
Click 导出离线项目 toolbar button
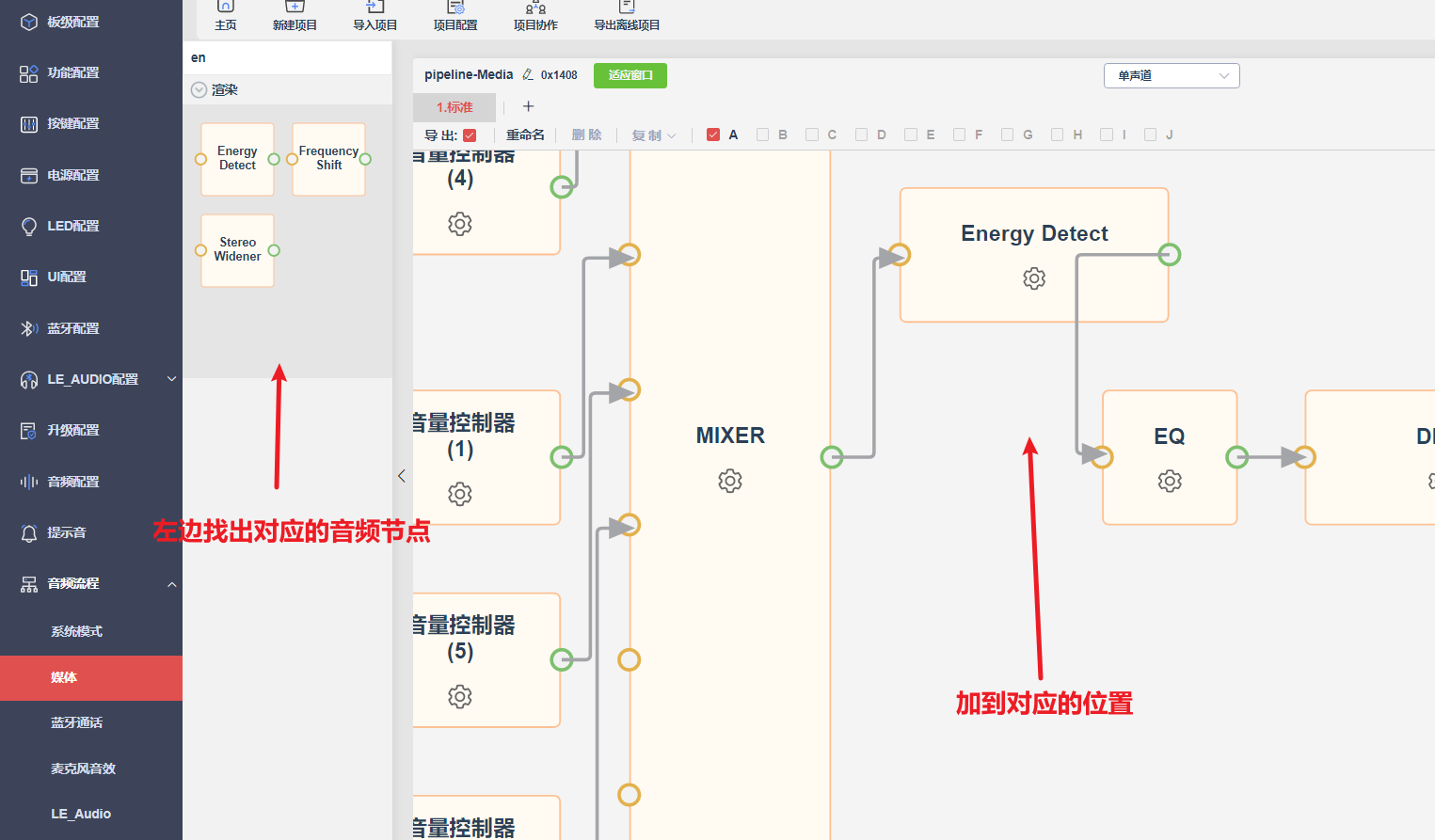[x=627, y=16]
